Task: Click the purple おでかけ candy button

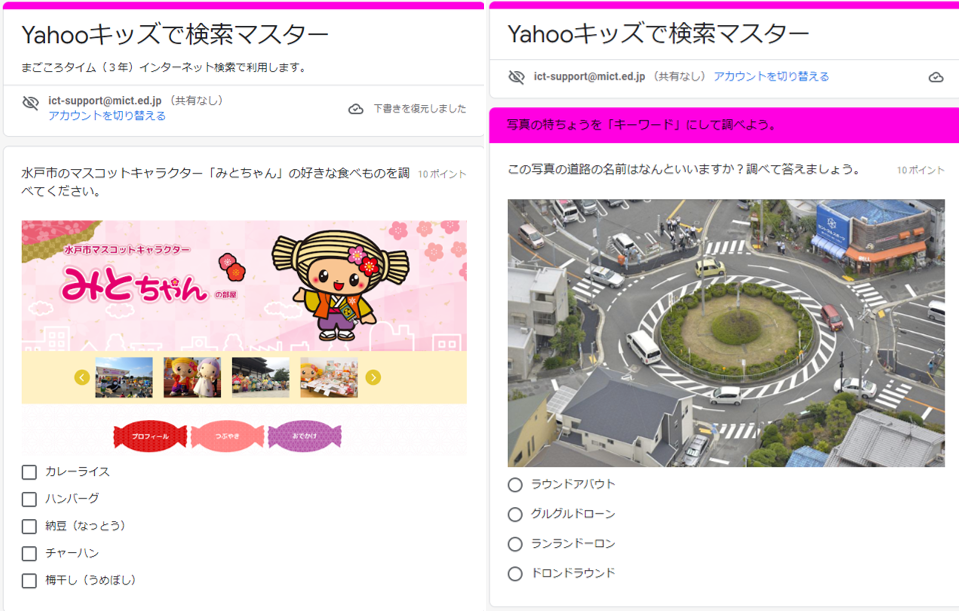Action: tap(304, 436)
